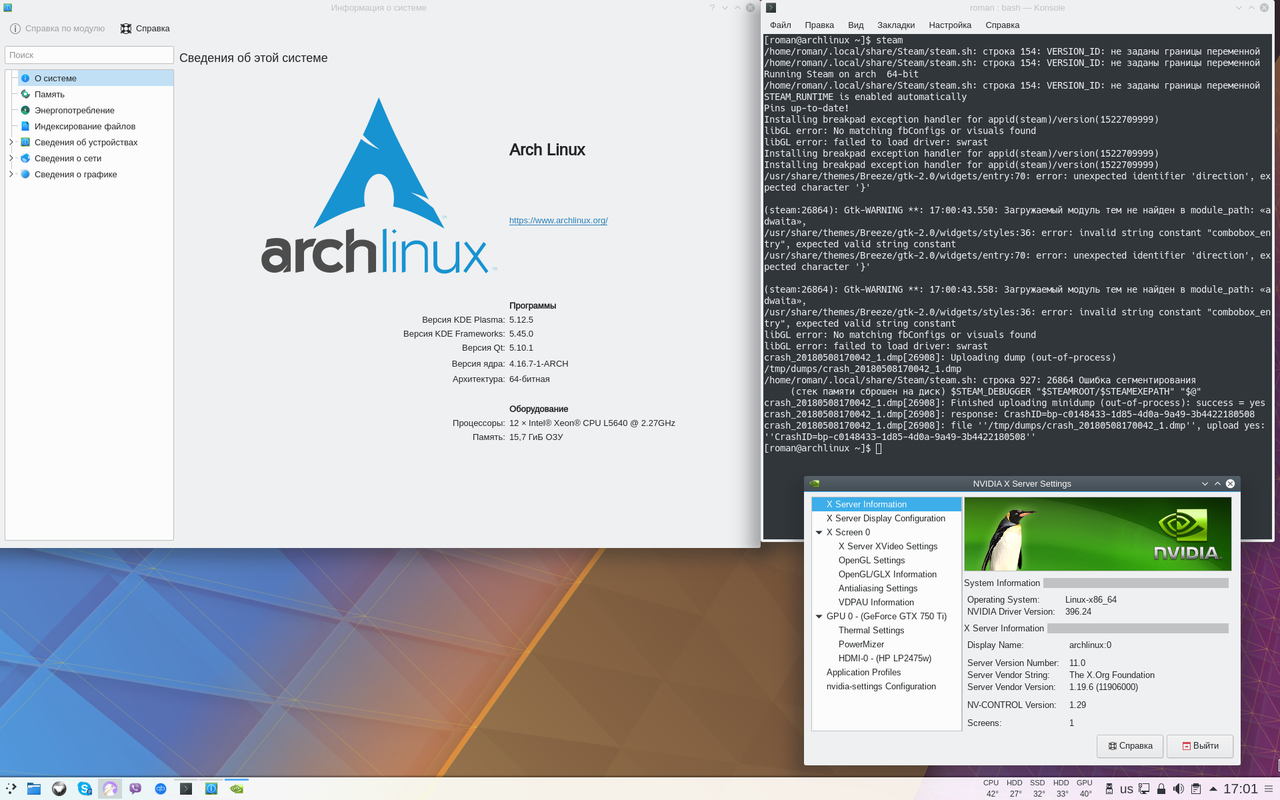This screenshot has width=1280, height=800.
Task: Show hidden system tray icons arrow
Action: click(x=1213, y=789)
